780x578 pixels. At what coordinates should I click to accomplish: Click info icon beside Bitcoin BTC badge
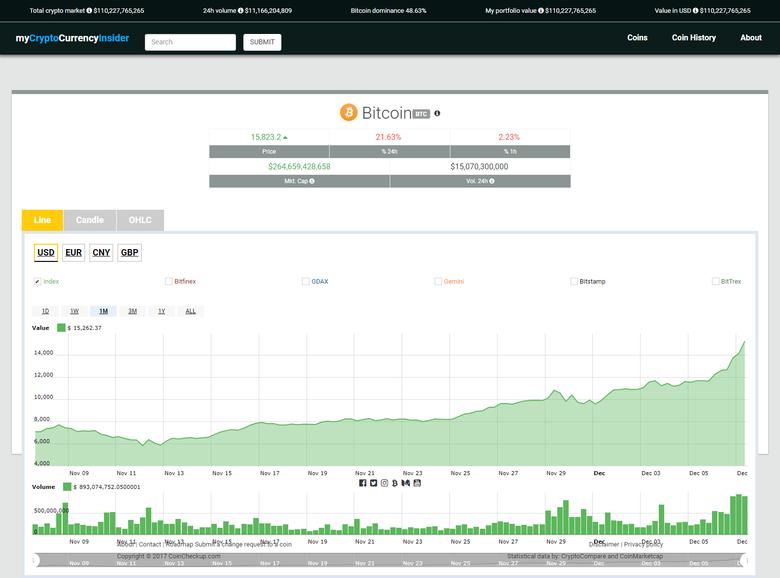tap(437, 113)
